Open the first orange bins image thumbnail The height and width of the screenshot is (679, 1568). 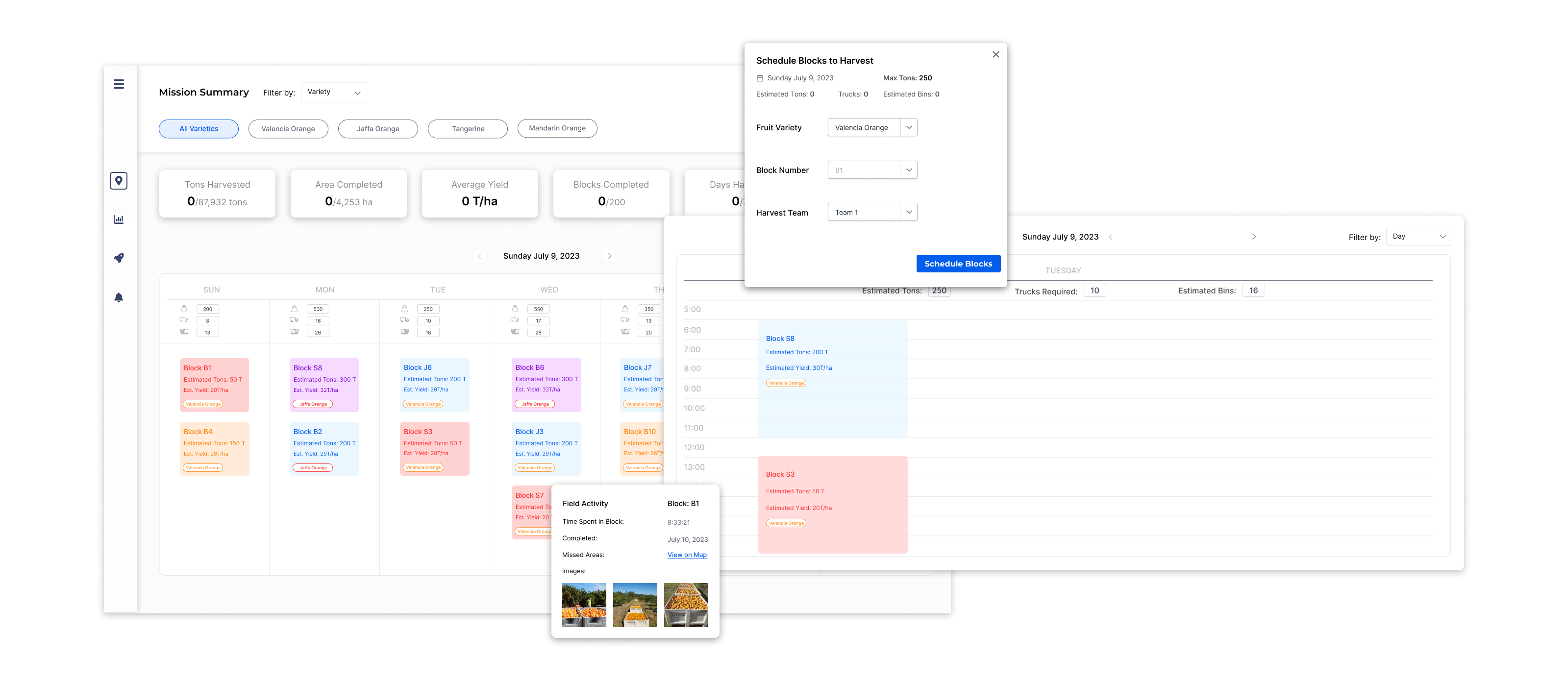(583, 605)
